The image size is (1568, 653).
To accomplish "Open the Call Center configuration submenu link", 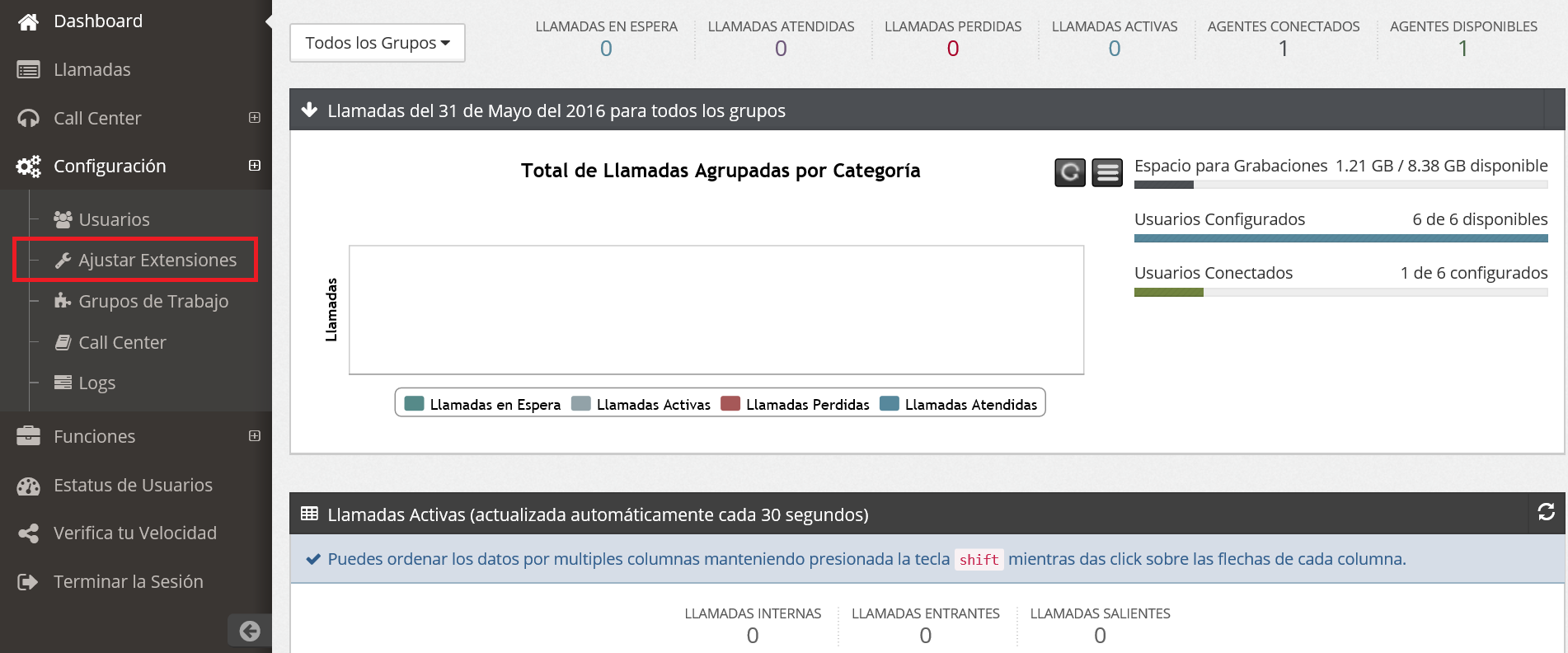I will (122, 342).
